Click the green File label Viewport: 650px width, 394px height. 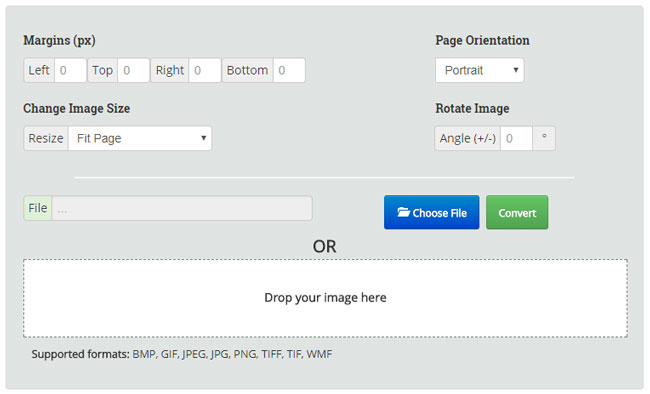(38, 208)
